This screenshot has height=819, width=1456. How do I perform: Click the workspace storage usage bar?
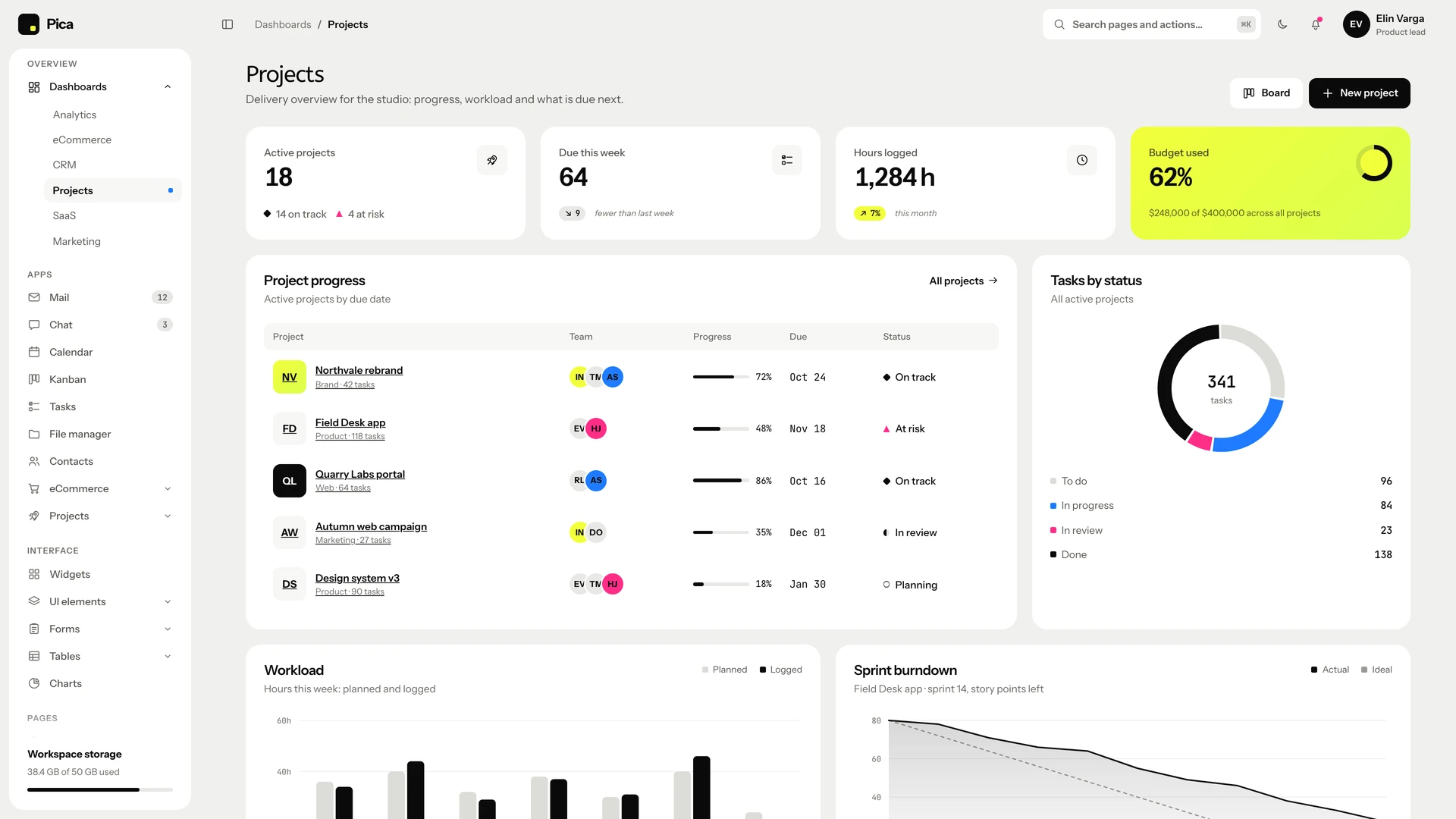click(x=100, y=789)
